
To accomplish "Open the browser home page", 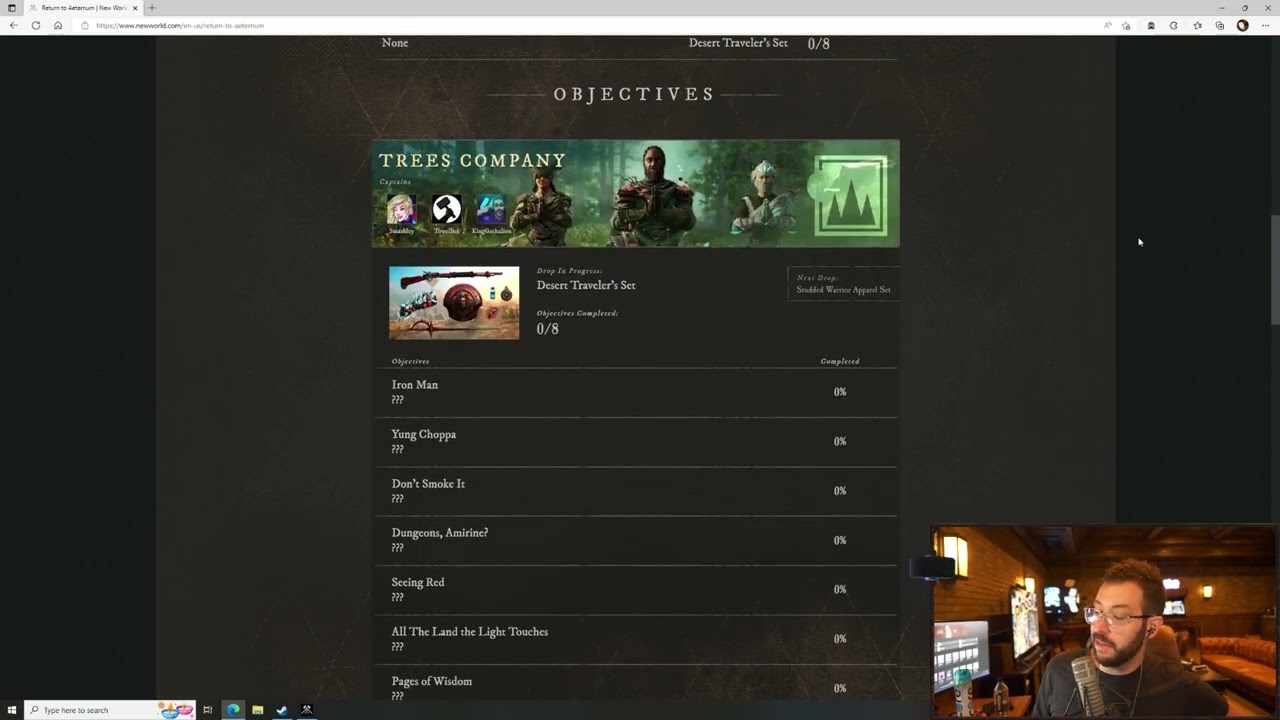I will [x=58, y=25].
